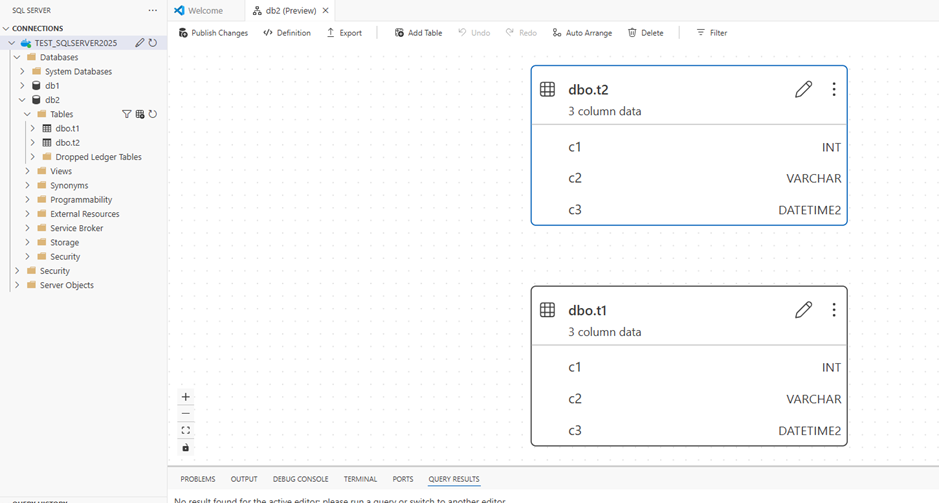The height and width of the screenshot is (503, 939).
Task: Open the Filter option in toolbar
Action: 711,33
